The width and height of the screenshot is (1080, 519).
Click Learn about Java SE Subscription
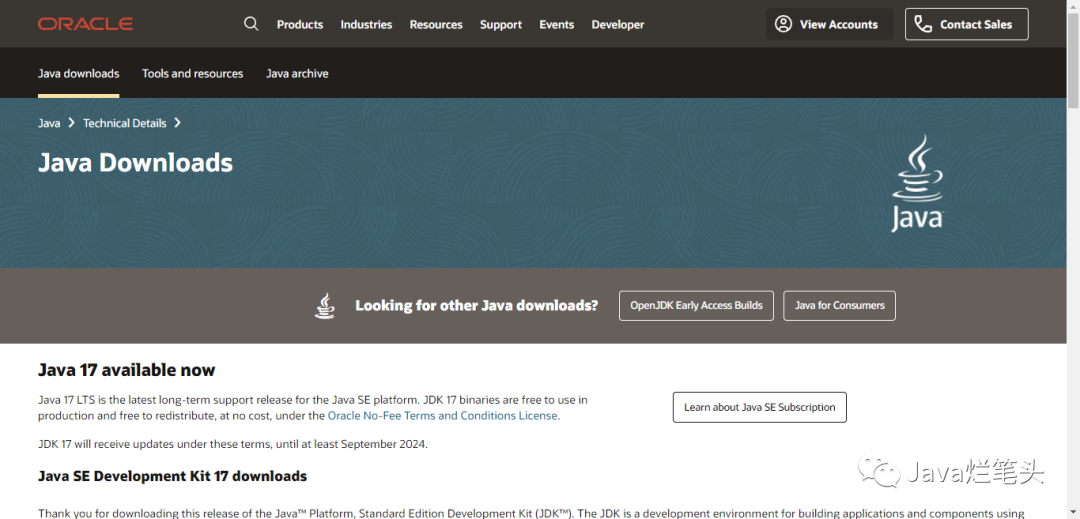tap(760, 407)
